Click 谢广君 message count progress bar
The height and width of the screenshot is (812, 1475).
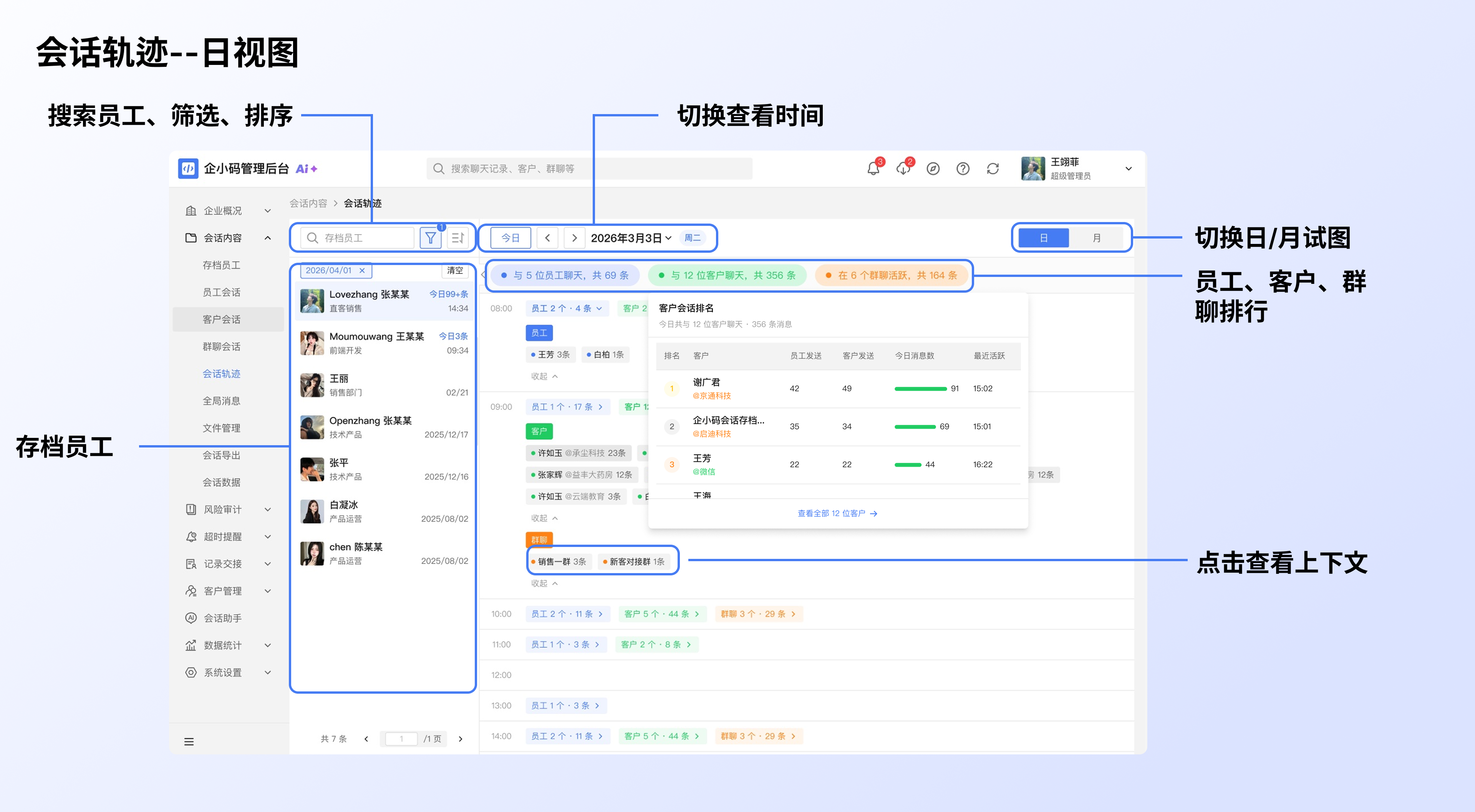920,388
